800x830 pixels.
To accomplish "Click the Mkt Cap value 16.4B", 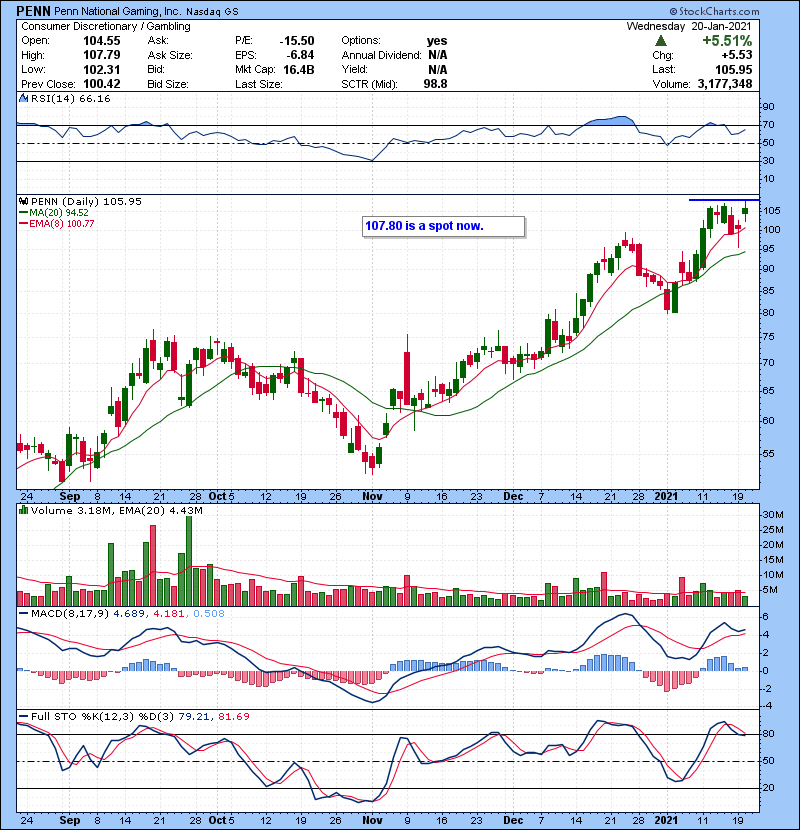I will click(x=299, y=69).
